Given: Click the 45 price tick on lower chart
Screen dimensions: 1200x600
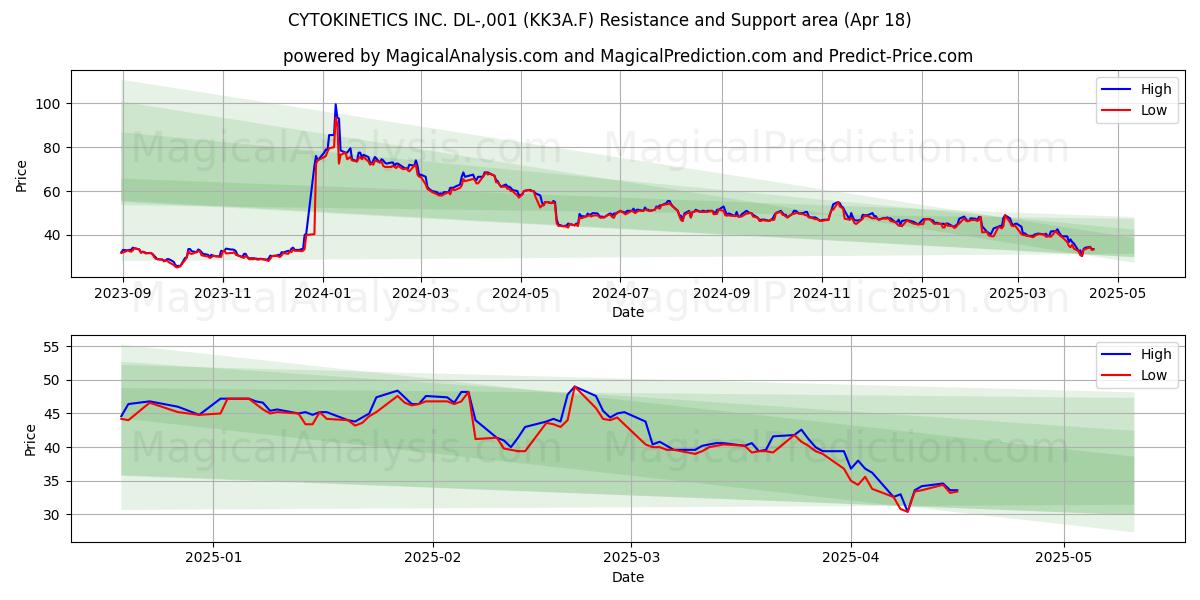Looking at the screenshot, I should point(54,414).
